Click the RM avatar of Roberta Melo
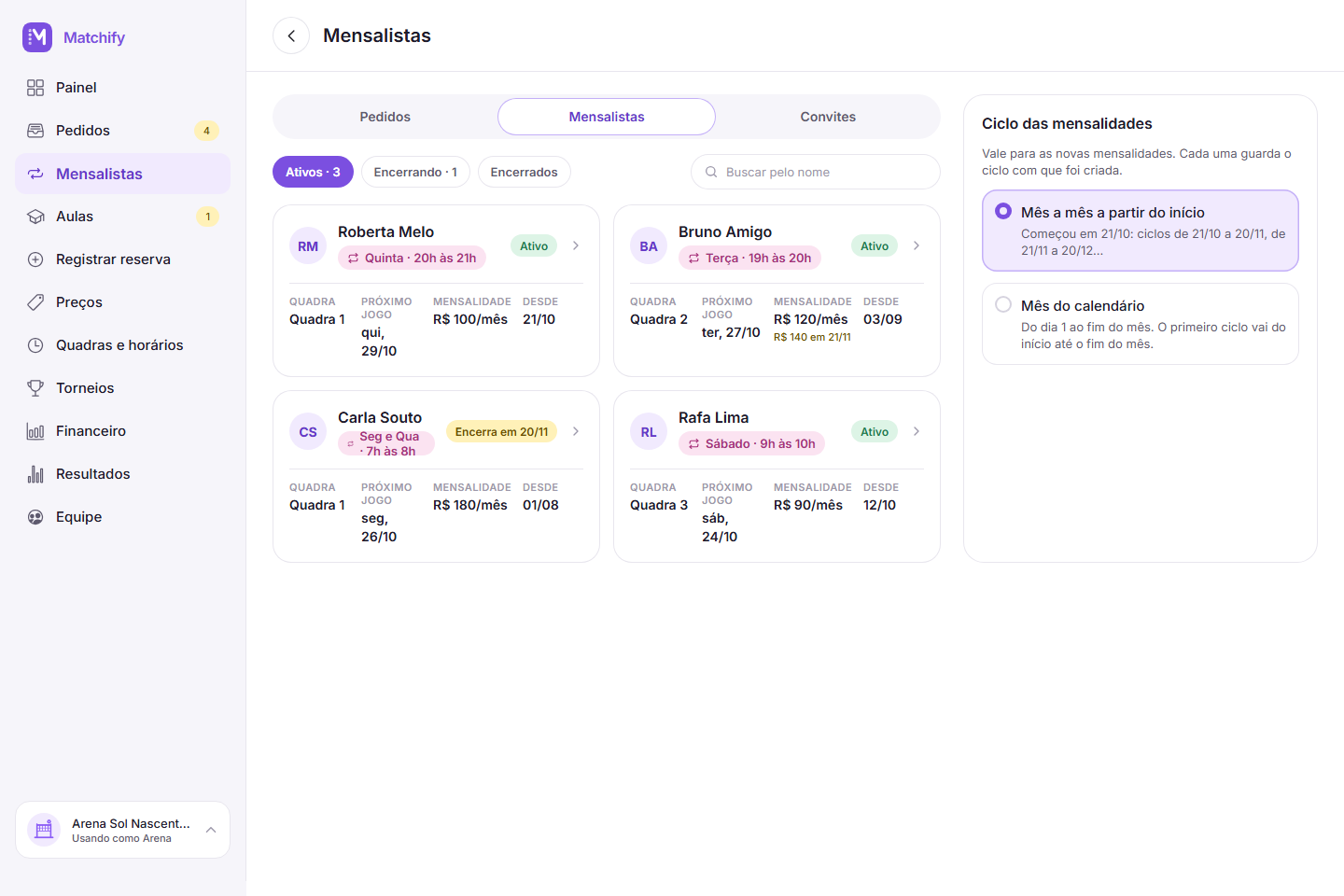 click(308, 246)
